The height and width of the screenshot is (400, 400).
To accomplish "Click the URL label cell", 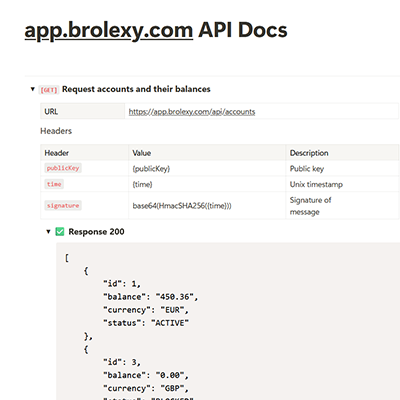I will (83, 111).
